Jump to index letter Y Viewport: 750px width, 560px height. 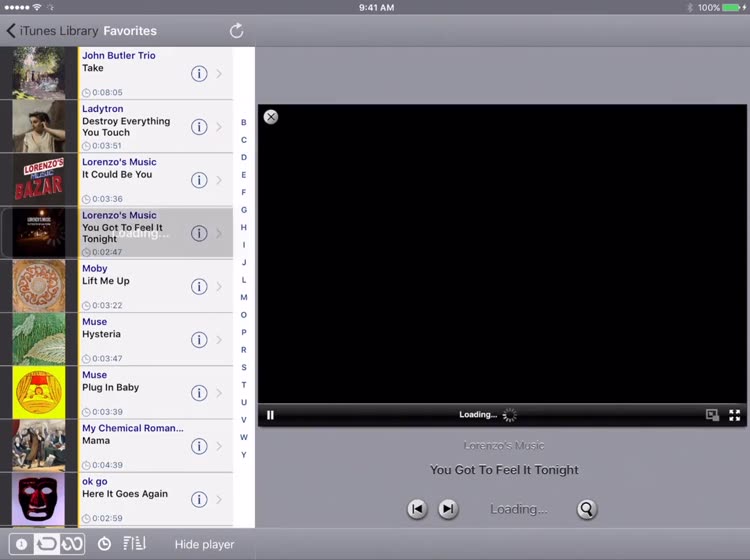244,455
